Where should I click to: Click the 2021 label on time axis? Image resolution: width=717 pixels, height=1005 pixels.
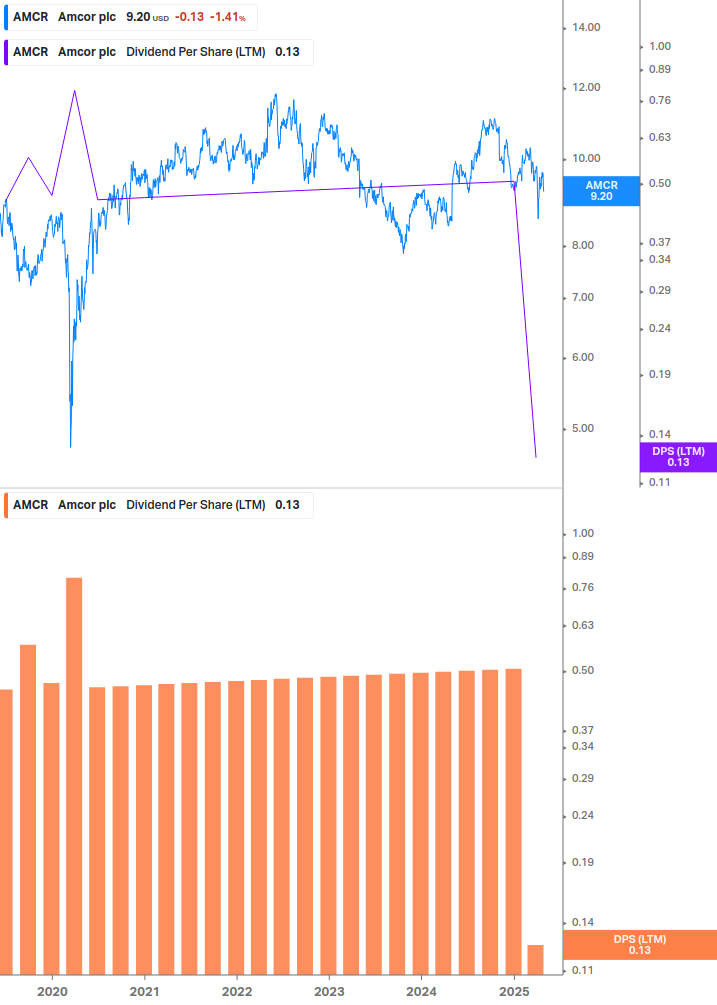(x=145, y=992)
